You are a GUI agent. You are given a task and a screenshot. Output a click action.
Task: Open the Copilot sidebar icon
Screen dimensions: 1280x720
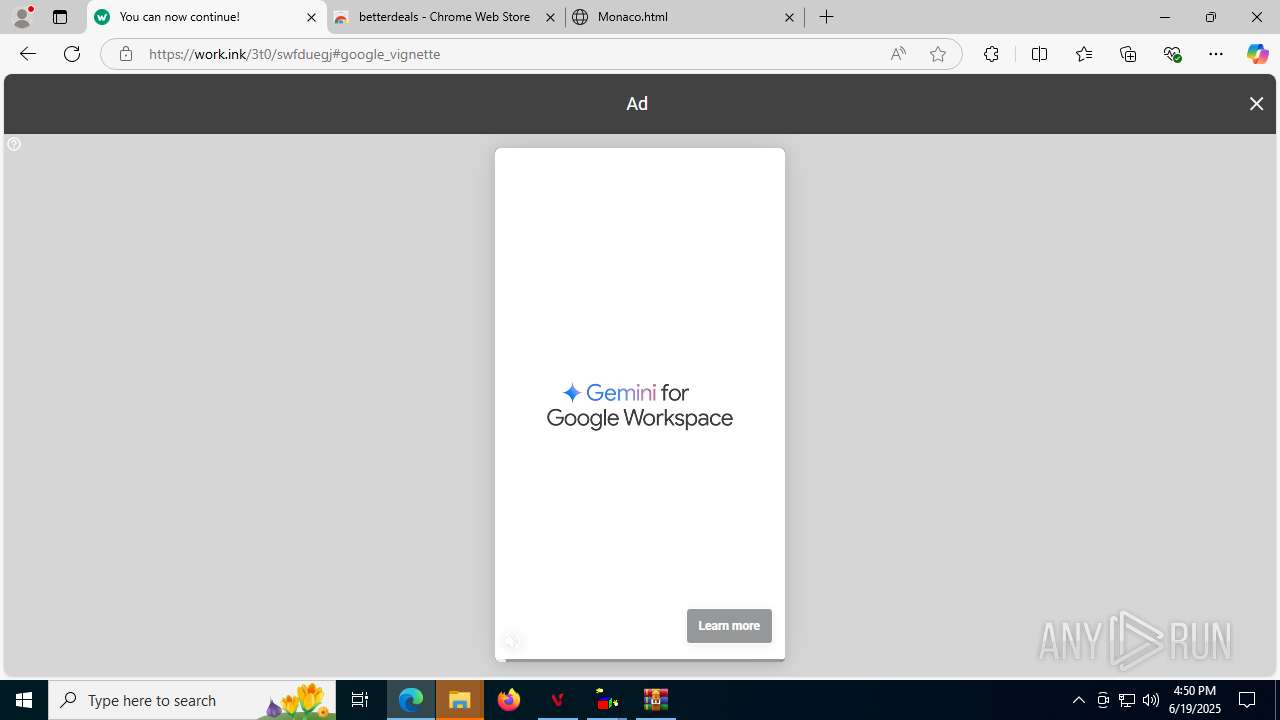tap(1257, 54)
